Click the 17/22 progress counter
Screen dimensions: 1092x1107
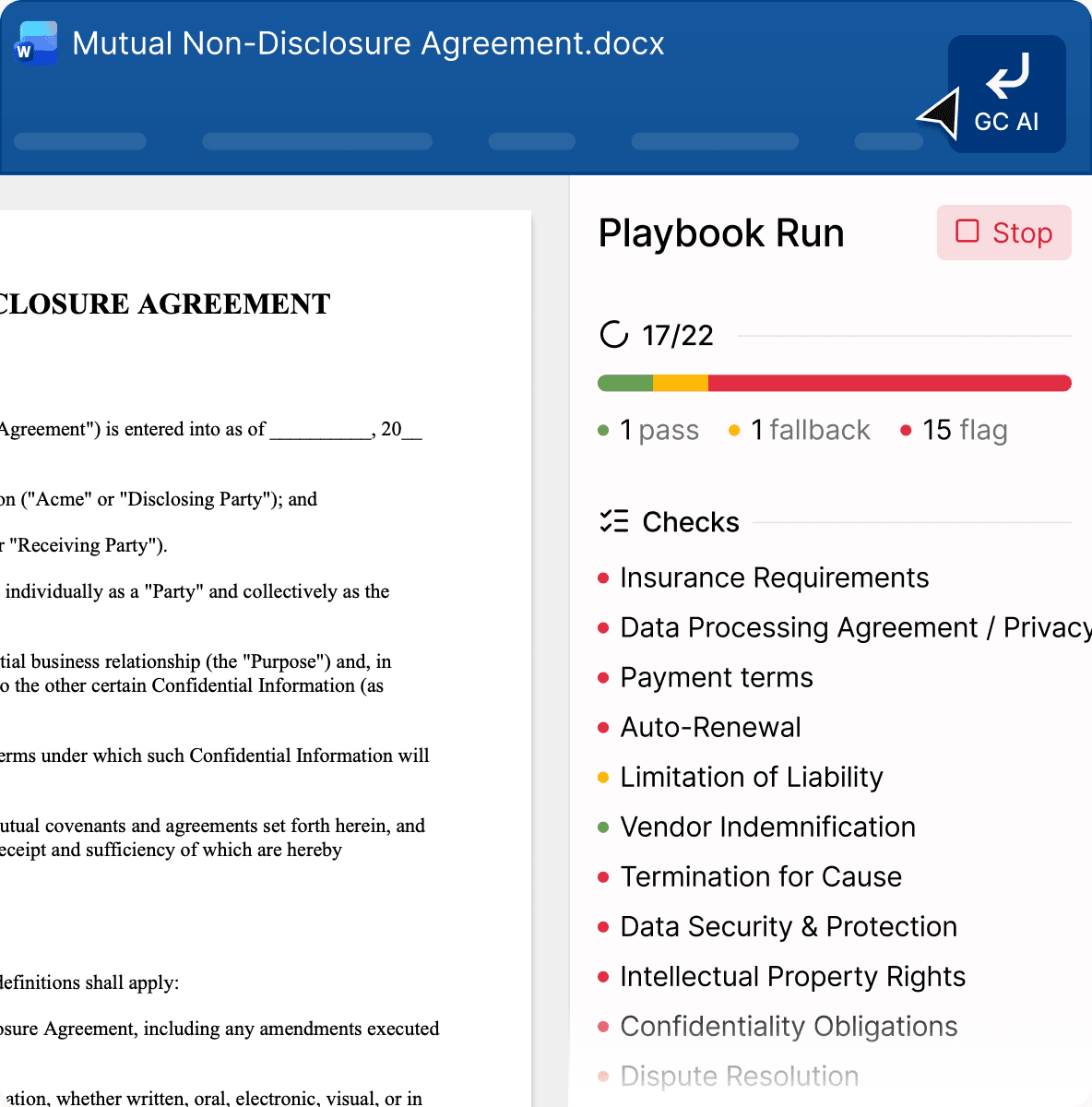(x=678, y=335)
